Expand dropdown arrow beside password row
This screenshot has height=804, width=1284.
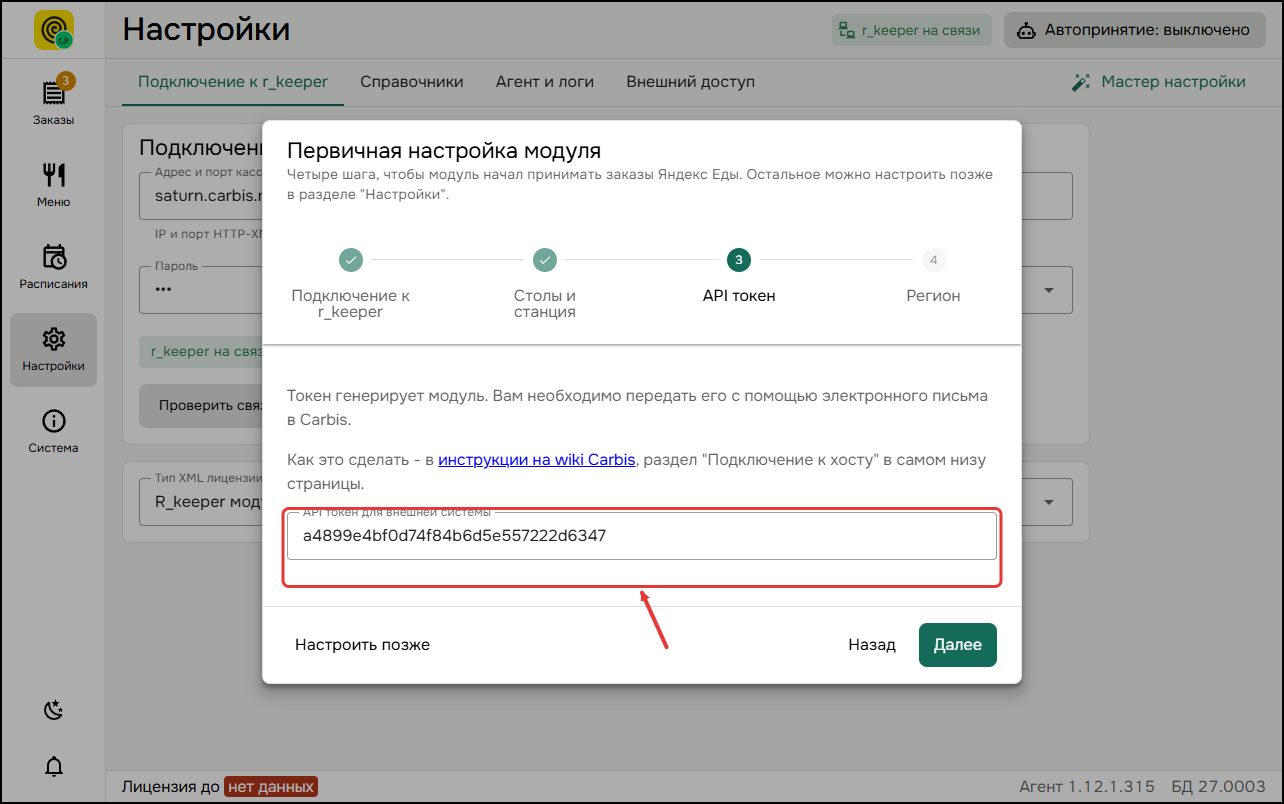(1049, 290)
